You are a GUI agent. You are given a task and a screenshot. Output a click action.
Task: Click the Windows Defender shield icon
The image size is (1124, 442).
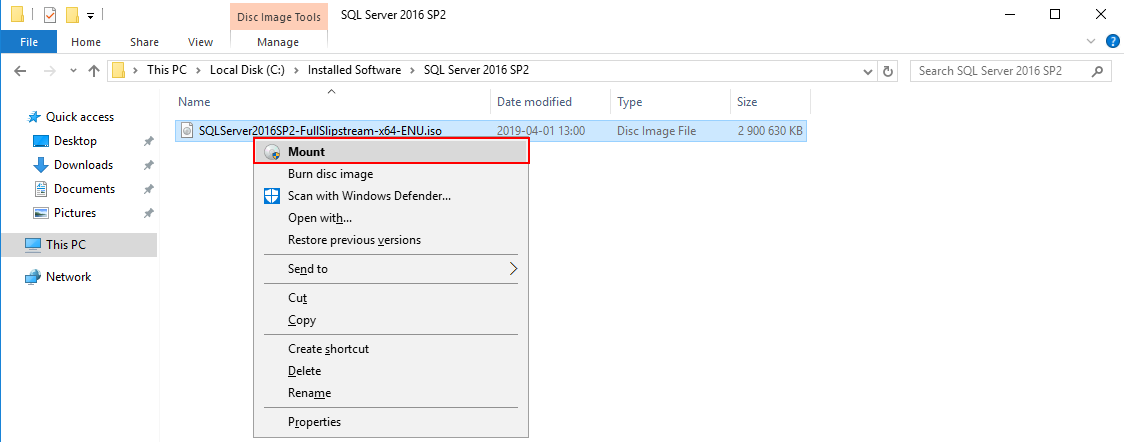tap(272, 196)
